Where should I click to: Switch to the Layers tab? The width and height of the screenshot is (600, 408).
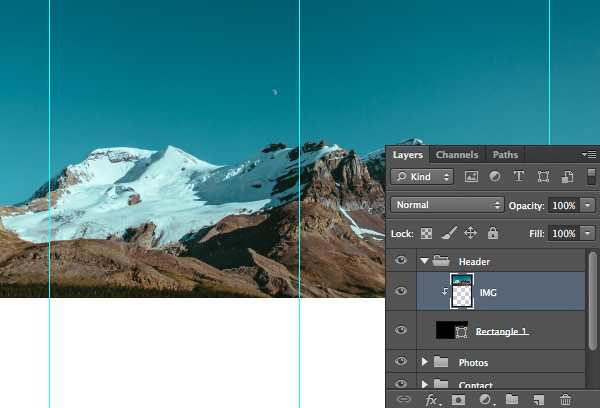(x=408, y=155)
